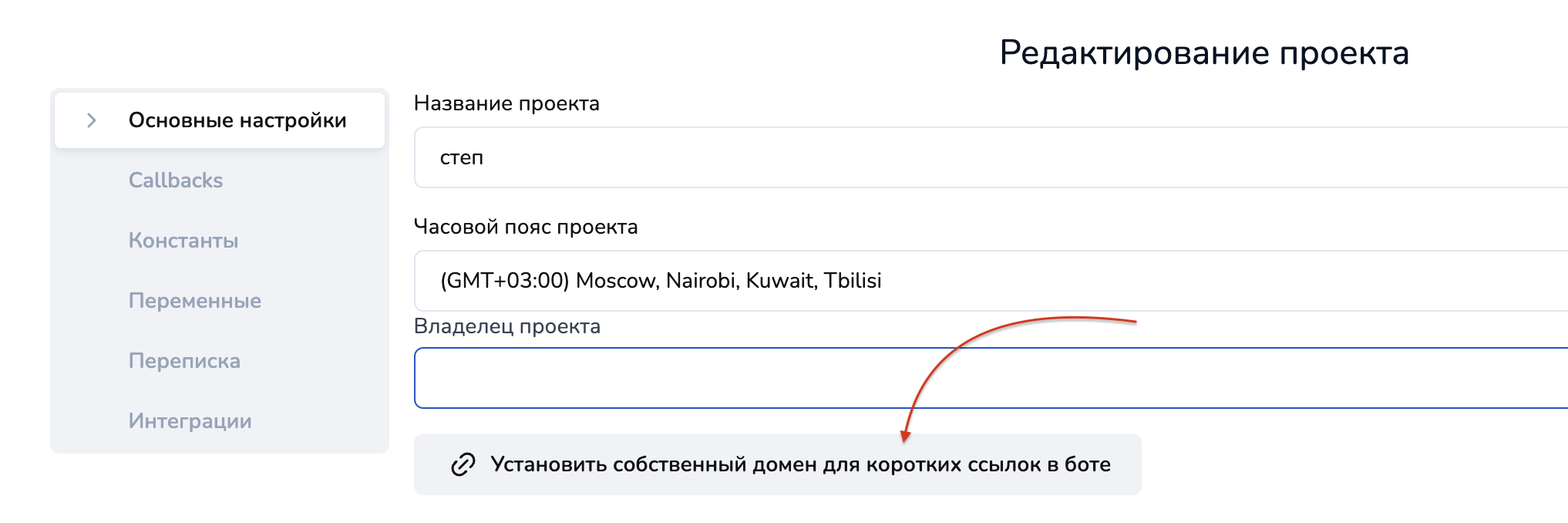
Task: Click the chevron beside Основные настройки
Action: [x=92, y=120]
